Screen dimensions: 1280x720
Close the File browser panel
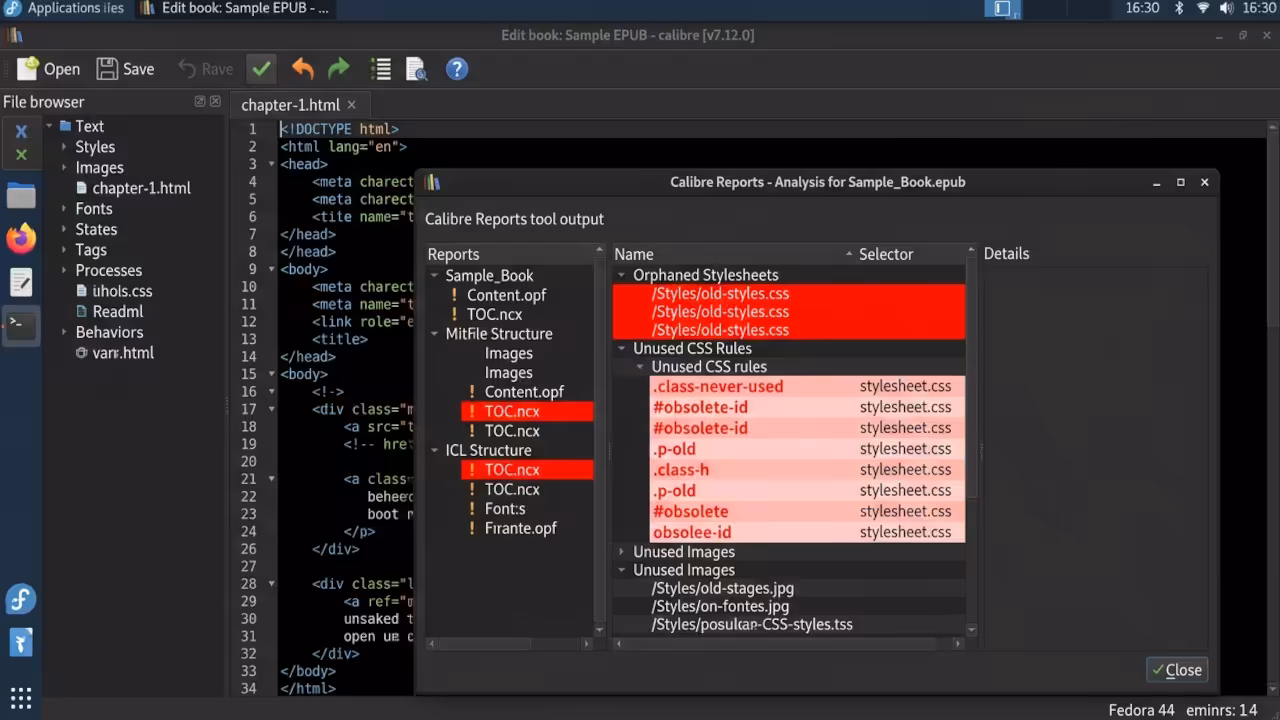pyautogui.click(x=215, y=101)
